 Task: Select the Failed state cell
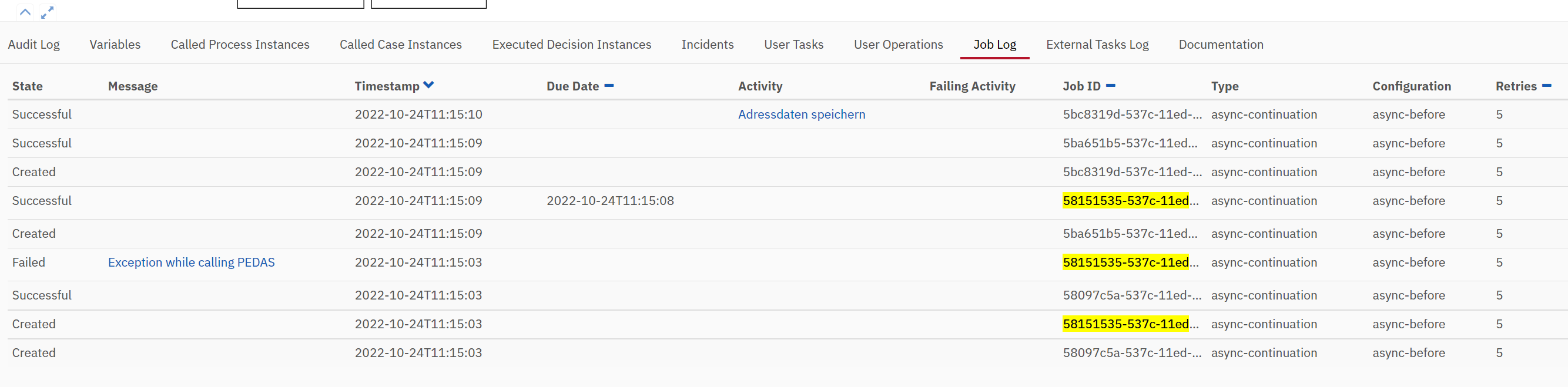(29, 263)
